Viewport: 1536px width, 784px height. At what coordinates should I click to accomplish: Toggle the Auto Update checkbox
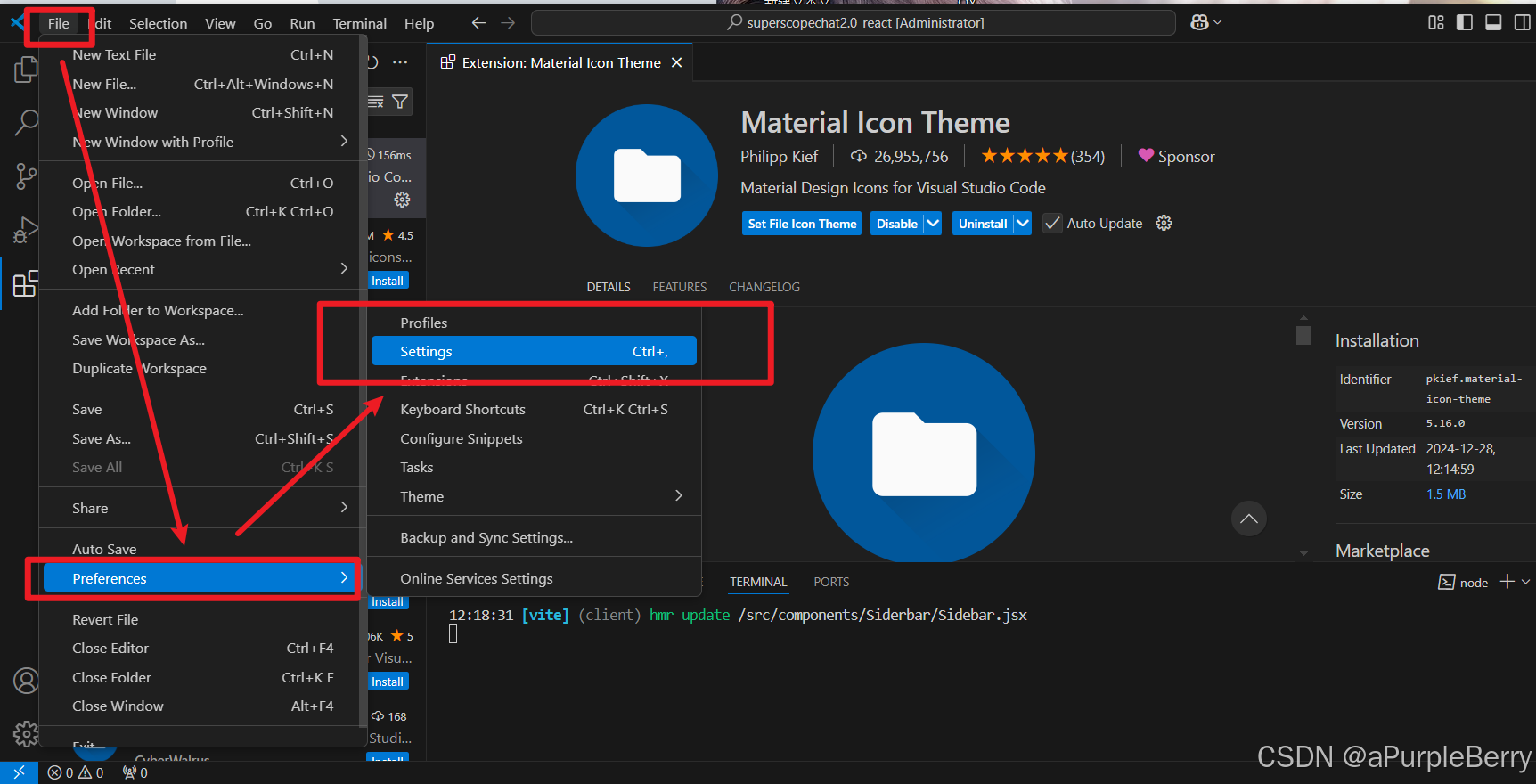point(1052,223)
